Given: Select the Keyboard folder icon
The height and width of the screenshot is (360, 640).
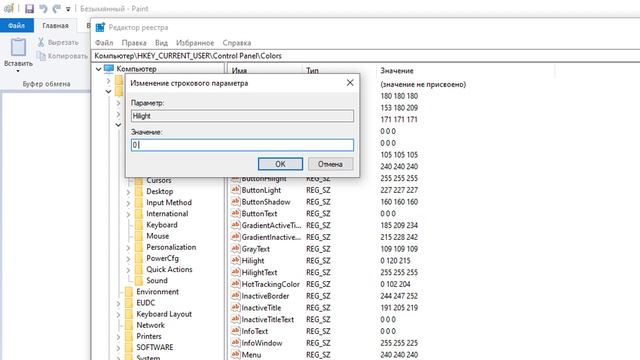Looking at the screenshot, I should tap(139, 225).
